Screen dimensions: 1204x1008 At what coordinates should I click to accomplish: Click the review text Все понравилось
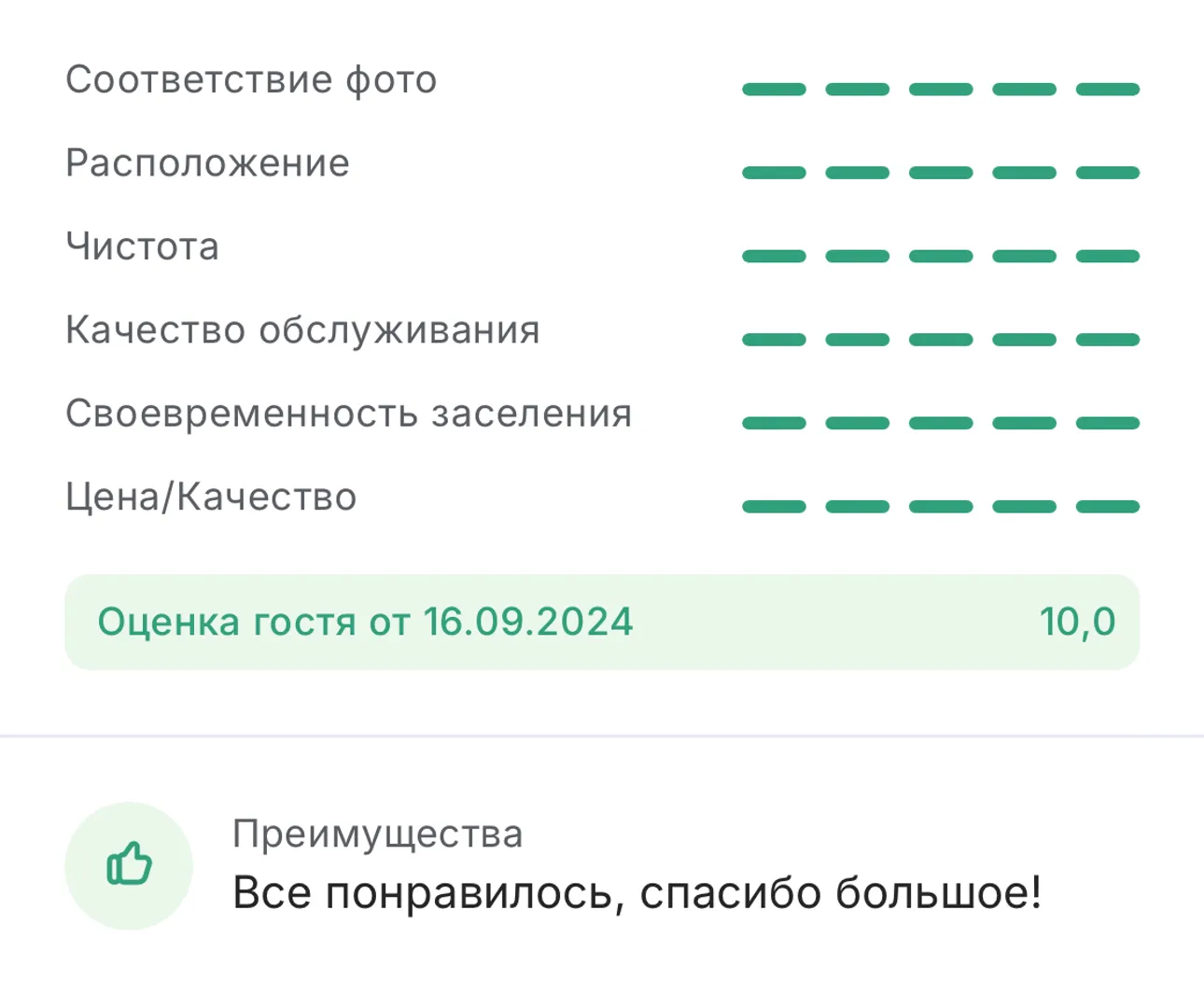point(423,893)
